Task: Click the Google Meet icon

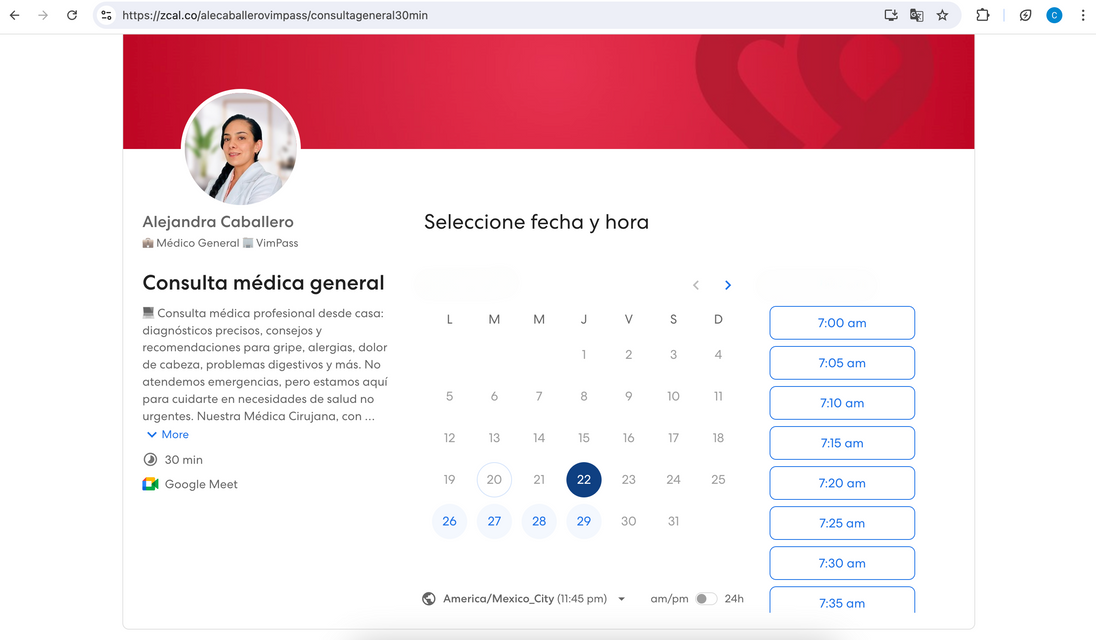Action: (x=150, y=484)
